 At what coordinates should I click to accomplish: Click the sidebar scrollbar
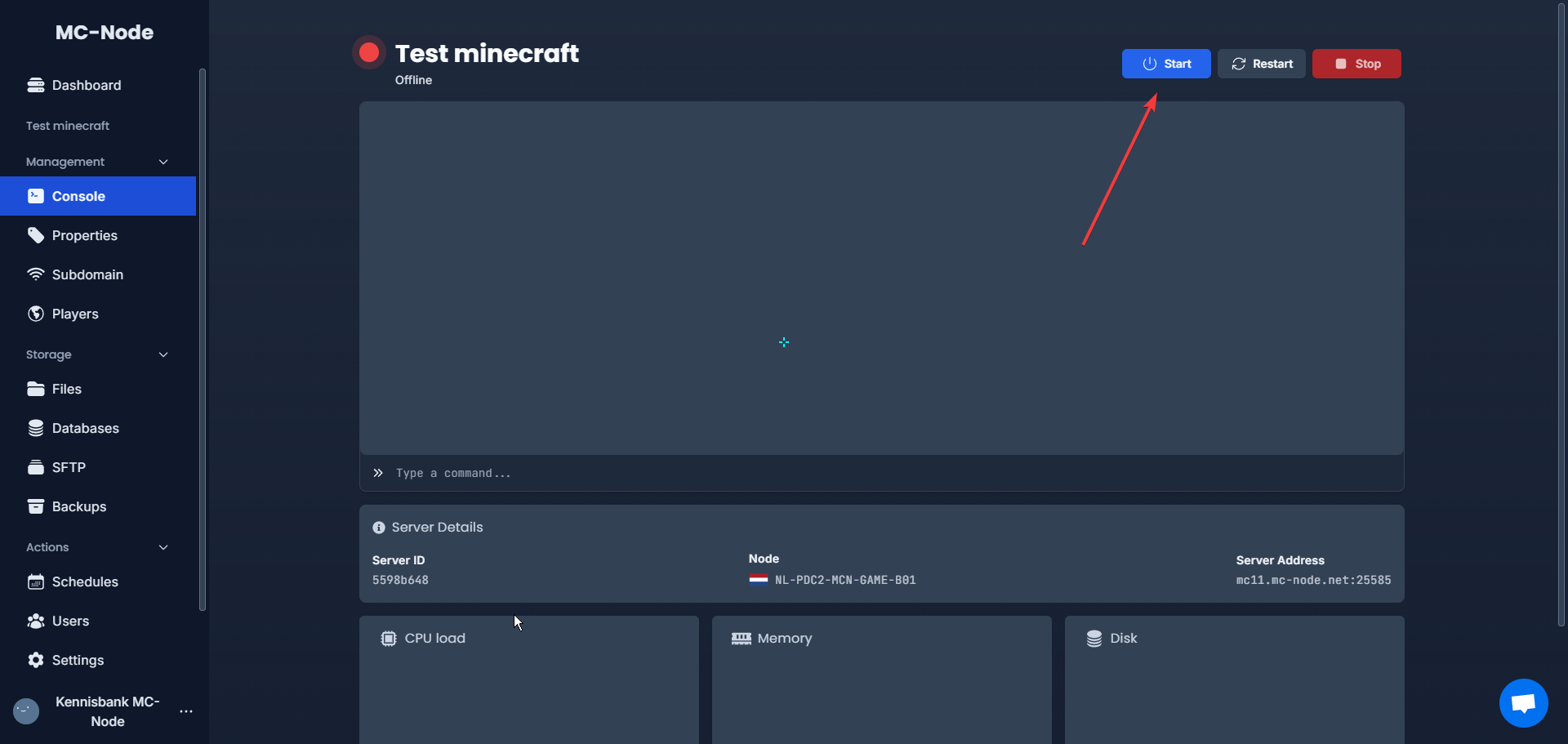(x=203, y=339)
